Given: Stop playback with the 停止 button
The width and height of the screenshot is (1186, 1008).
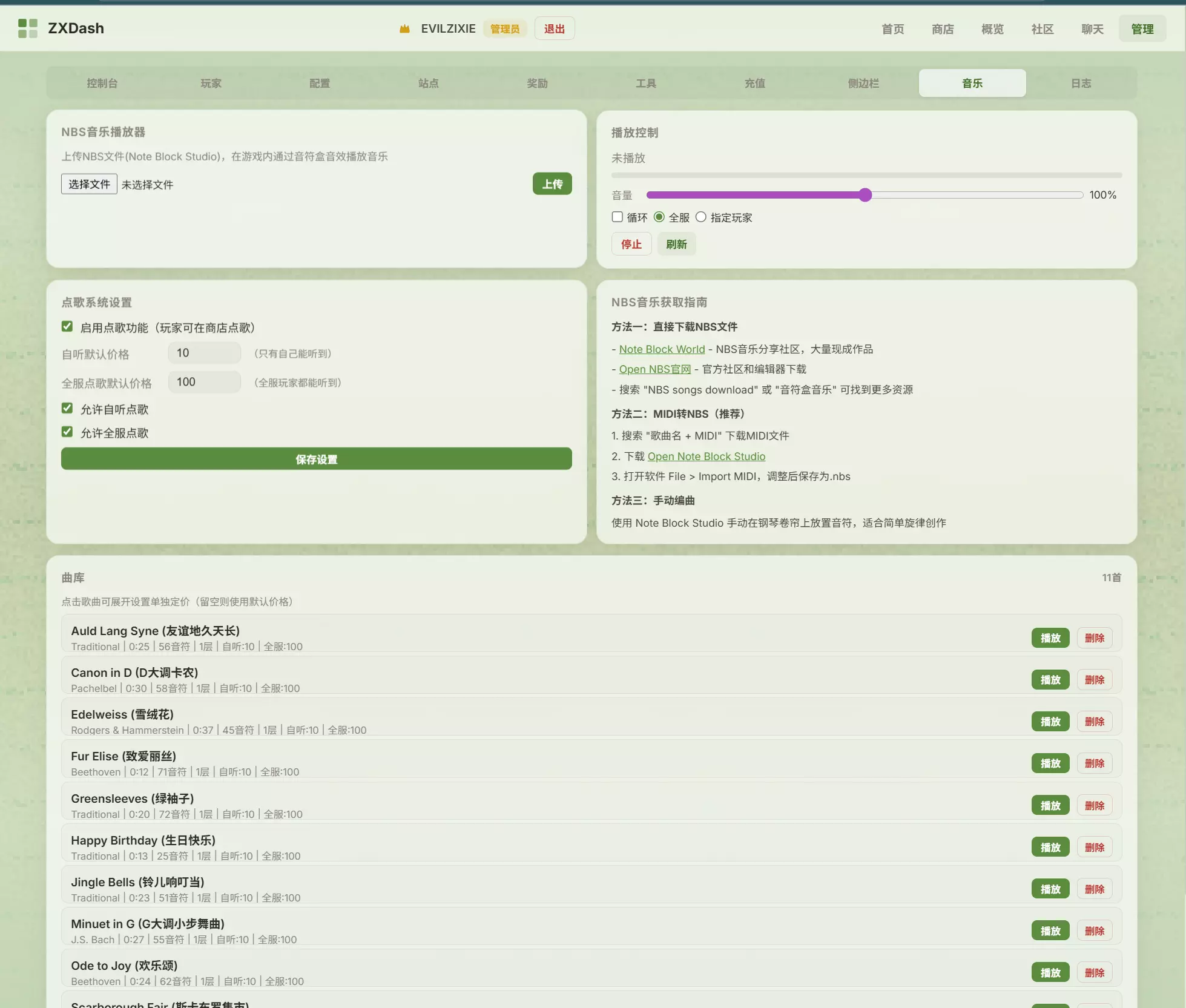Looking at the screenshot, I should 631,244.
